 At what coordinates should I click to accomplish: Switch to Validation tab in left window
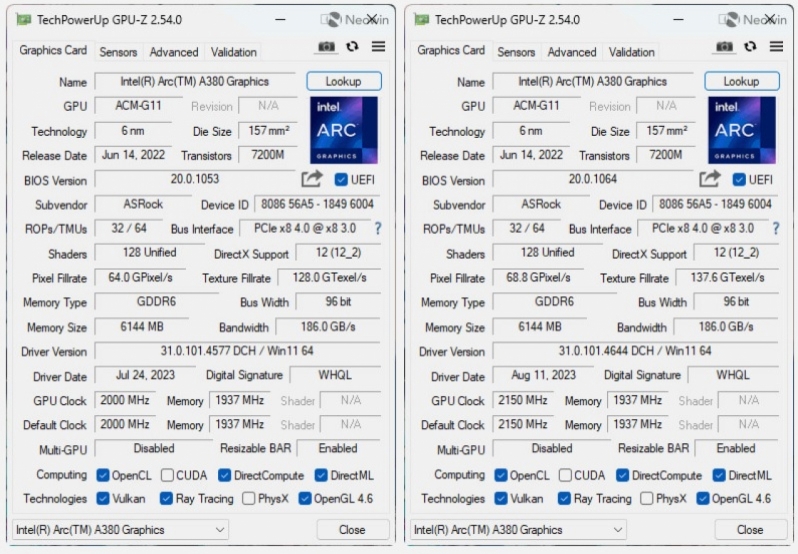coord(234,52)
